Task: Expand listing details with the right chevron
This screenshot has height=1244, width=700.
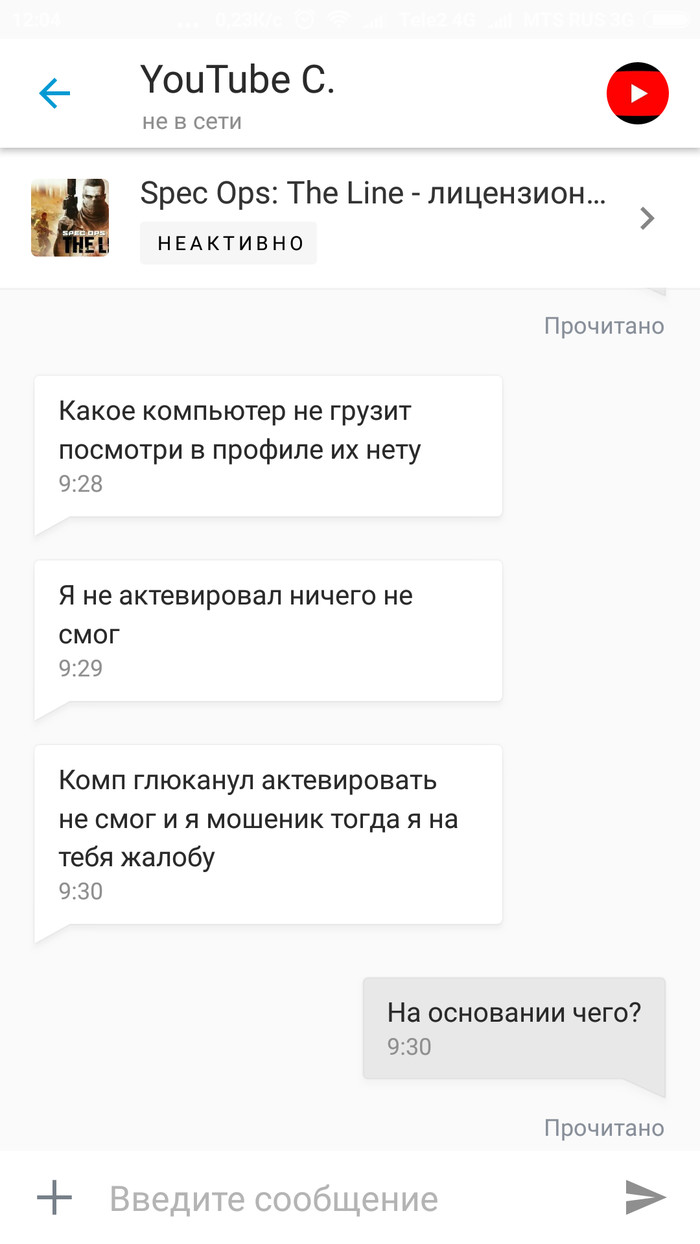Action: pos(647,218)
